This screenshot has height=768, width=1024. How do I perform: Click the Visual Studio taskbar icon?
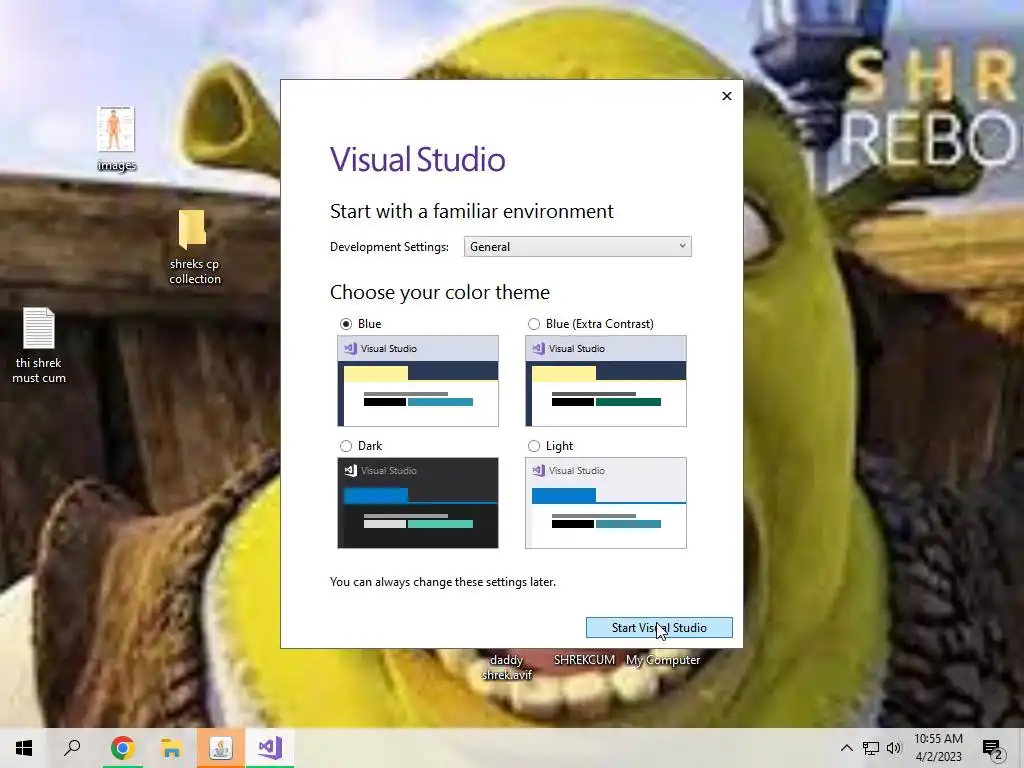click(x=270, y=748)
